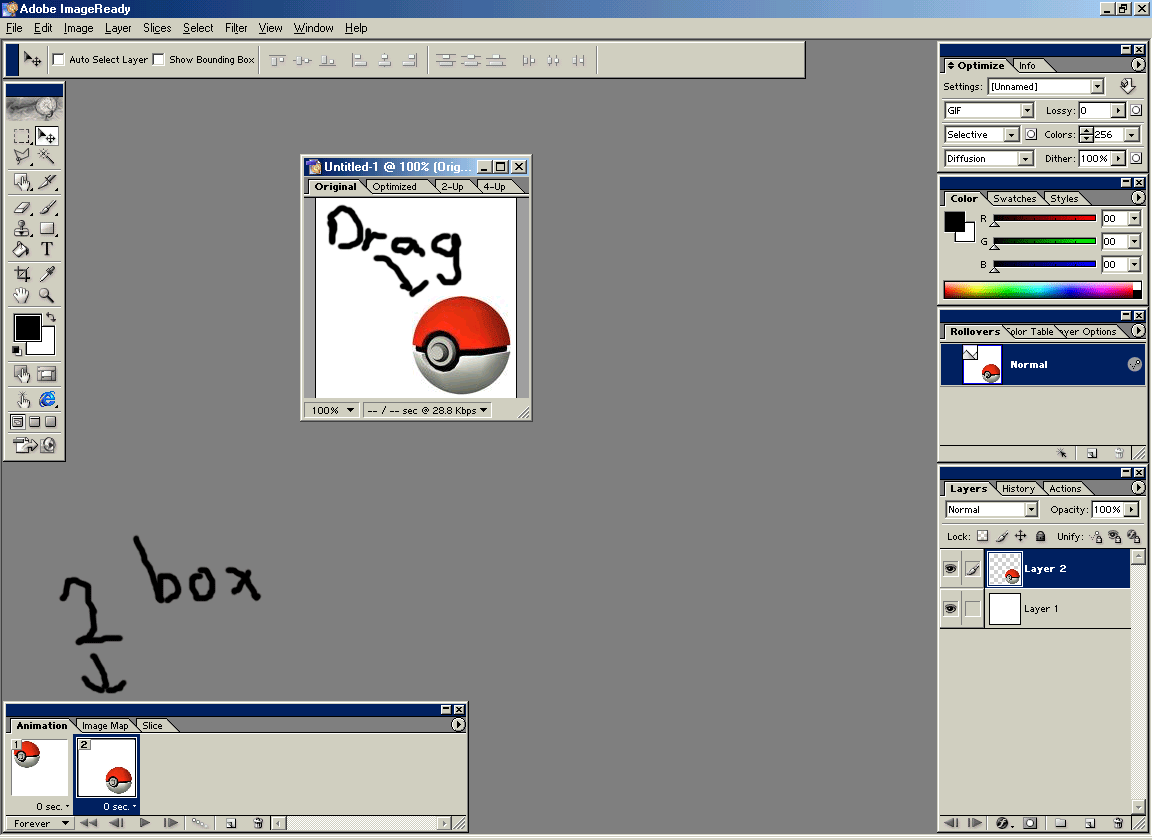The height and width of the screenshot is (840, 1152).
Task: Switch to the Image Map tab
Action: point(105,725)
